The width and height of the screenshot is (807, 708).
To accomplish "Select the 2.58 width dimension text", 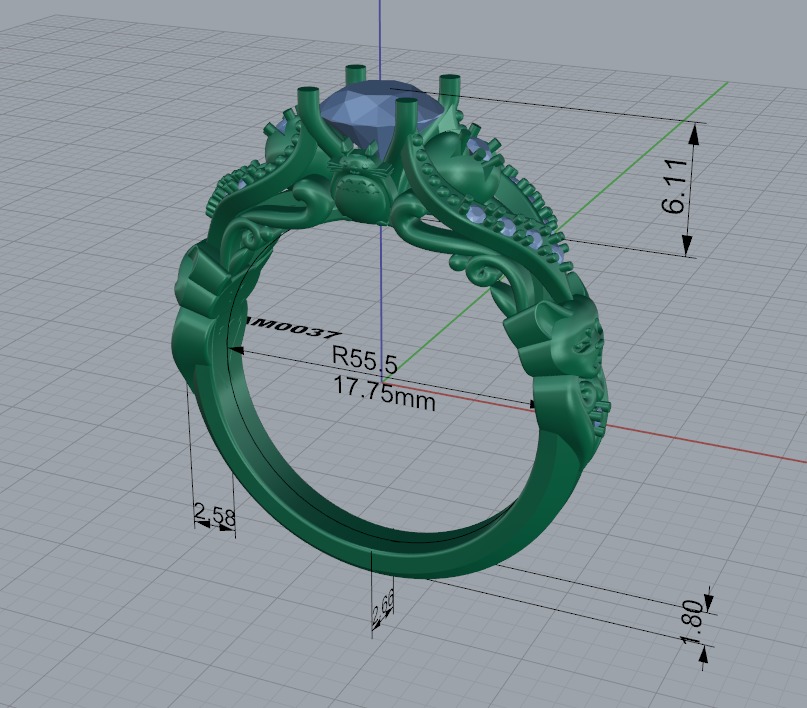I will pos(215,516).
